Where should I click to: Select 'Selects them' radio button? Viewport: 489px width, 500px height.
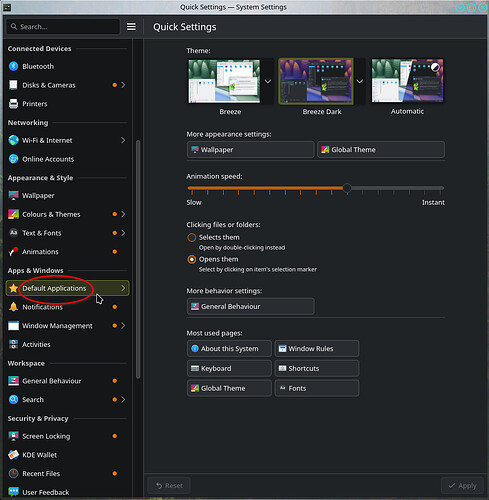point(192,238)
